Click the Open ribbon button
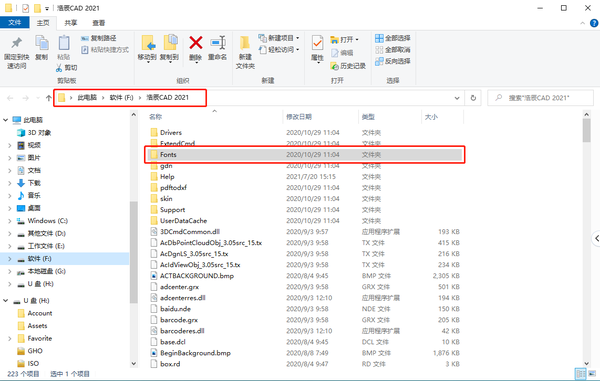Screen dimensions: 600x381 coord(345,40)
